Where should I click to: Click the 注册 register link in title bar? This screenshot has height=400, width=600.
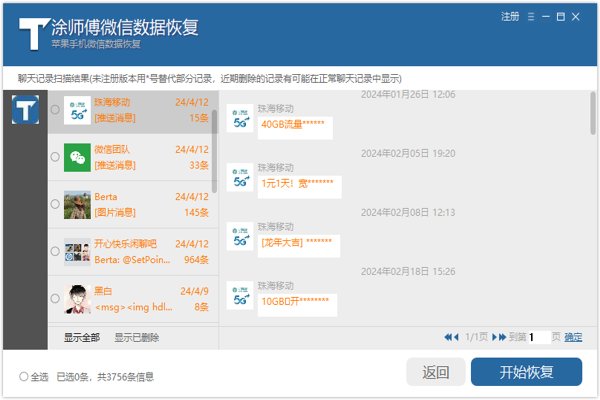coord(510,17)
